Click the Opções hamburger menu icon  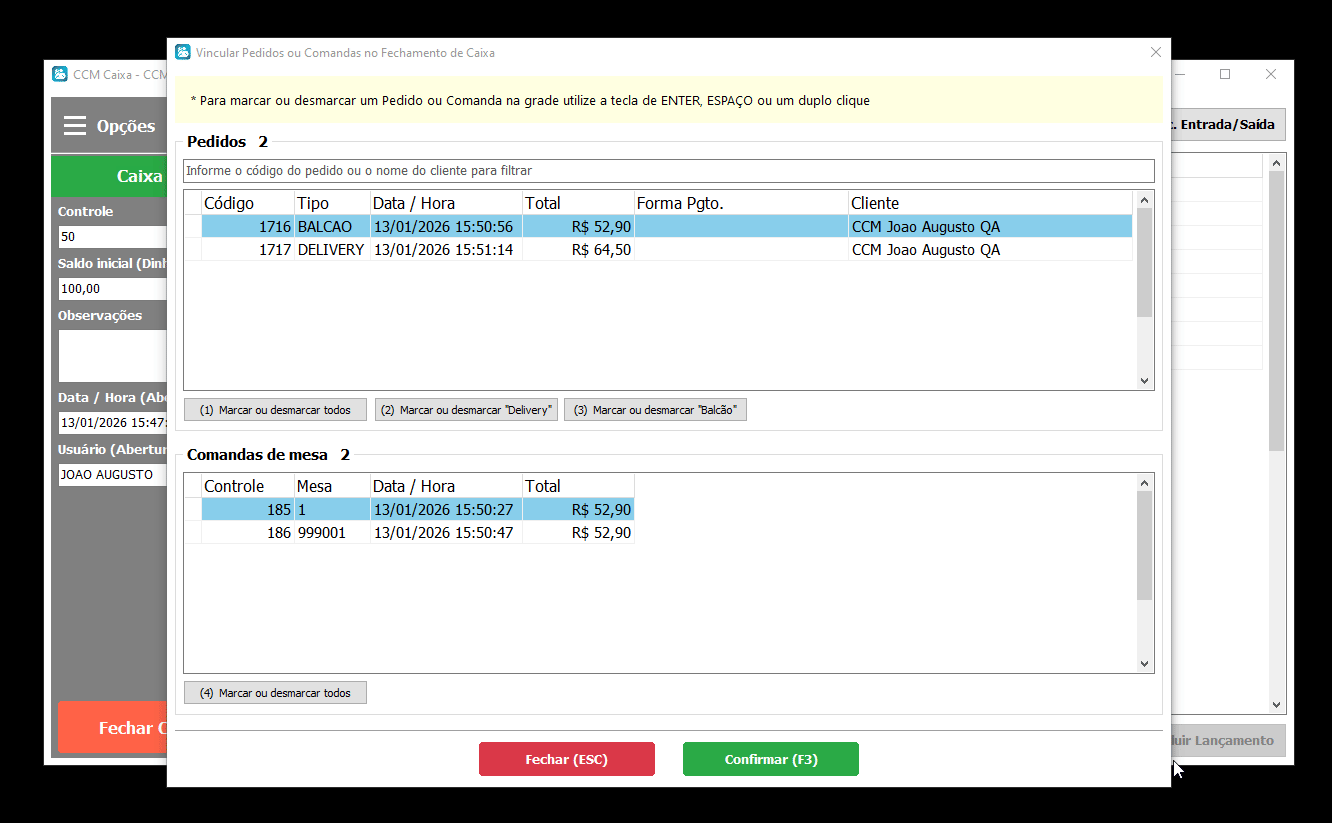(75, 126)
